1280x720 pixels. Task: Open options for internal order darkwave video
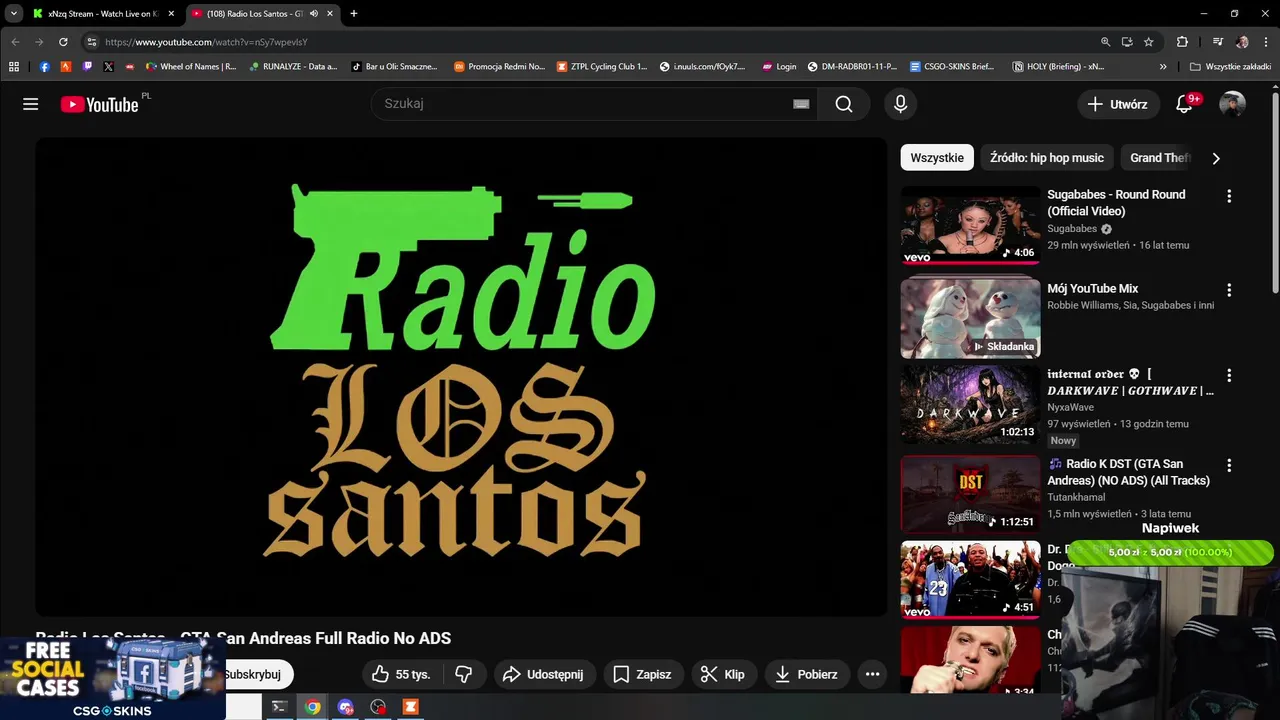(1229, 376)
